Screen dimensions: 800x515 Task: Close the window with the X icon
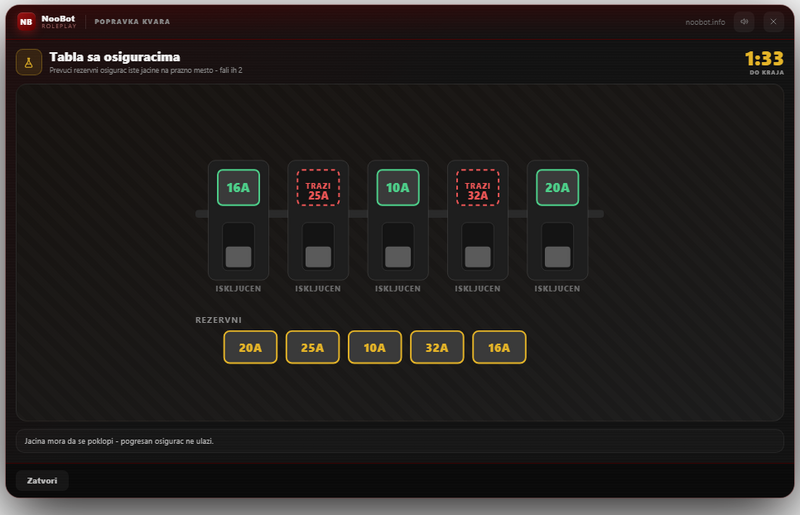773,22
